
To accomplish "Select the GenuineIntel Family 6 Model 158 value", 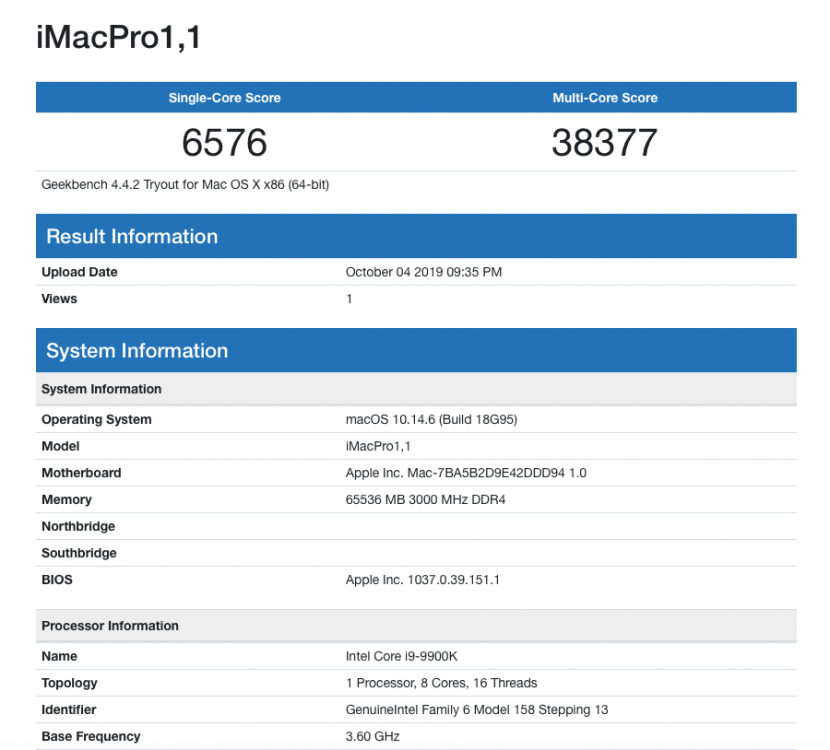I will tap(477, 710).
